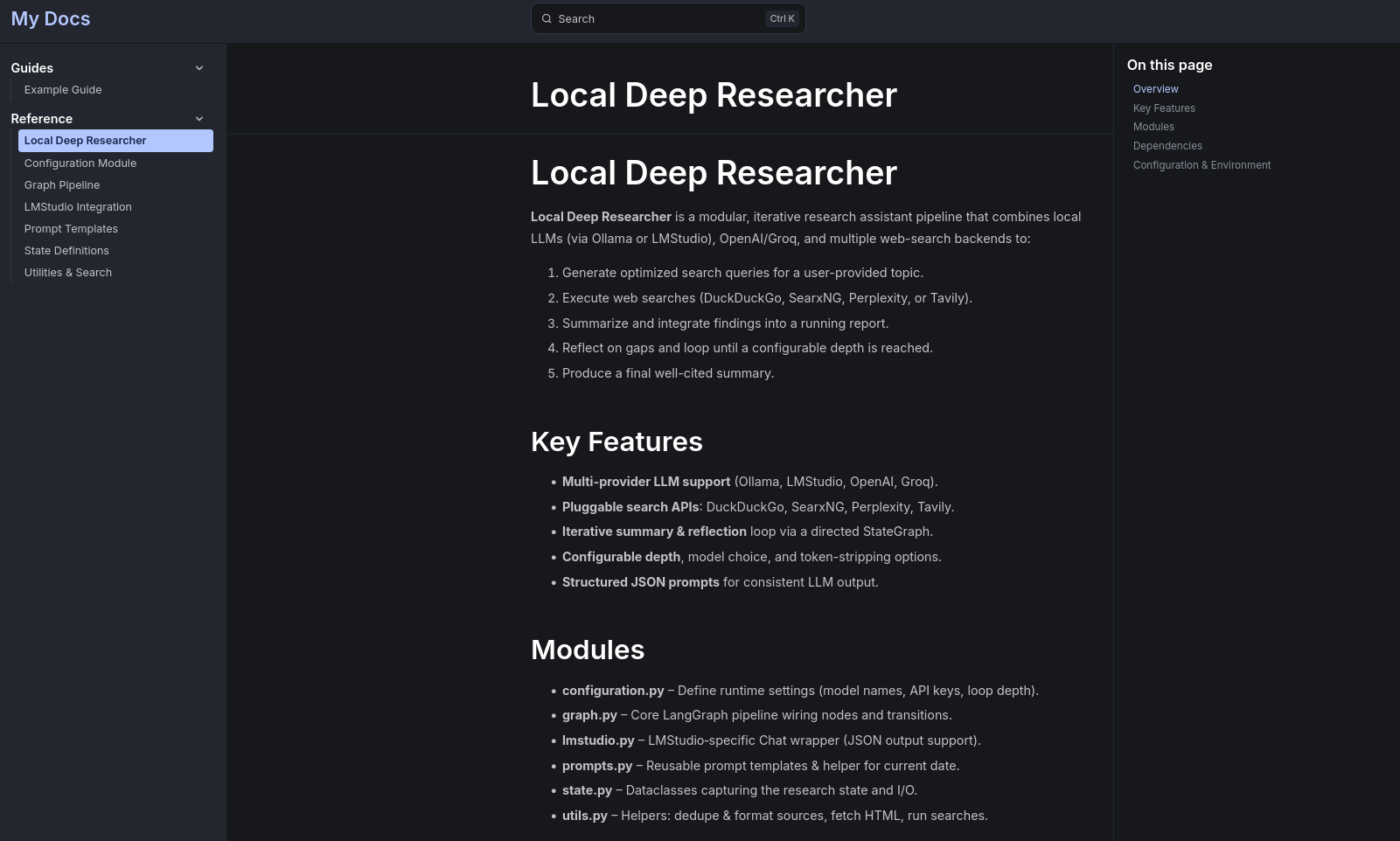The height and width of the screenshot is (841, 1400).
Task: Jump to Modules in table of contents
Action: [1153, 127]
